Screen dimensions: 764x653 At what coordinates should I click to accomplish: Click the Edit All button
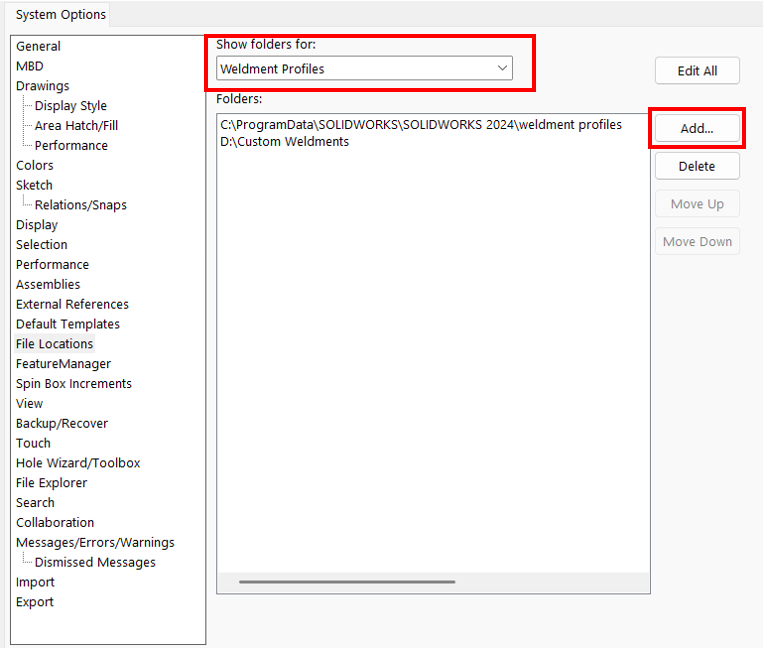697,71
